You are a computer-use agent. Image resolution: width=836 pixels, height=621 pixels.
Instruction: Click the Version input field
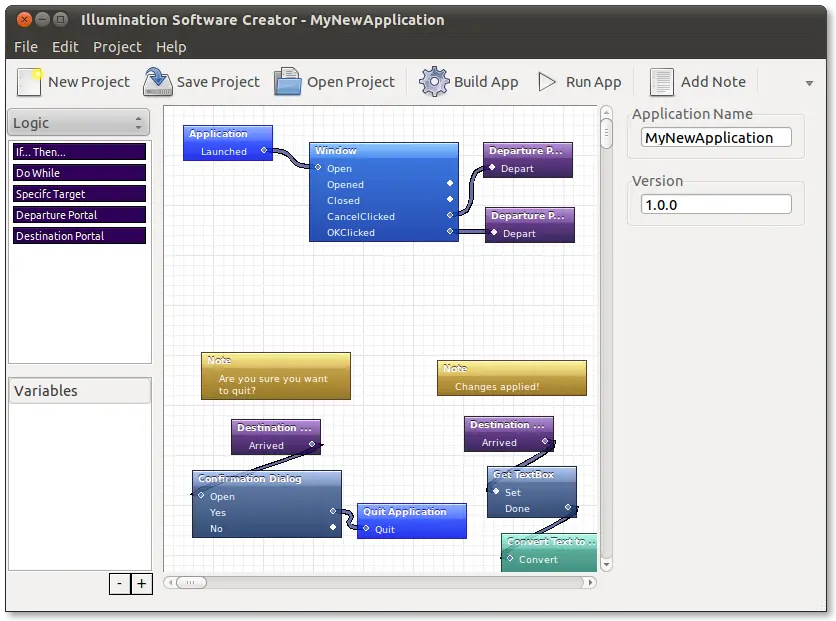pyautogui.click(x=716, y=204)
